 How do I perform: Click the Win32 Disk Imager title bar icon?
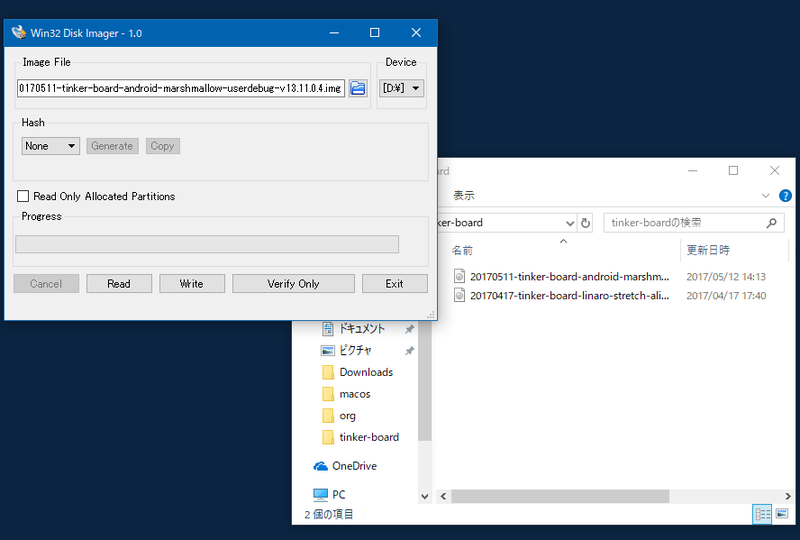coord(19,33)
